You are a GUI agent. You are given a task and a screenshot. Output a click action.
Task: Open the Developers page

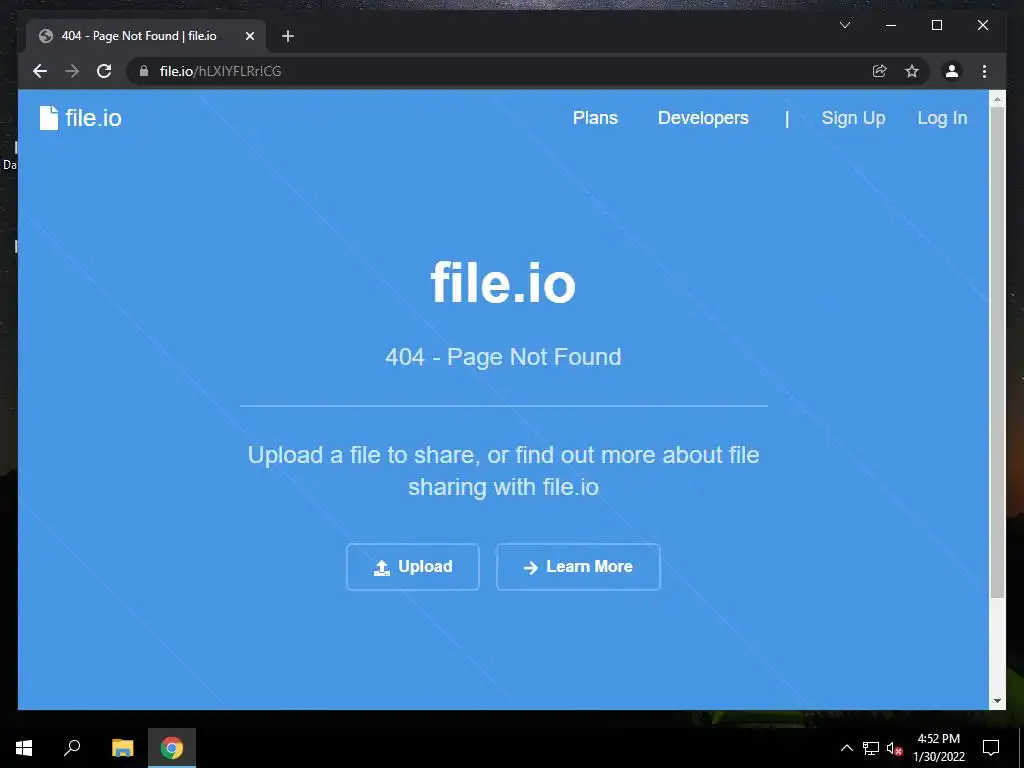tap(703, 118)
